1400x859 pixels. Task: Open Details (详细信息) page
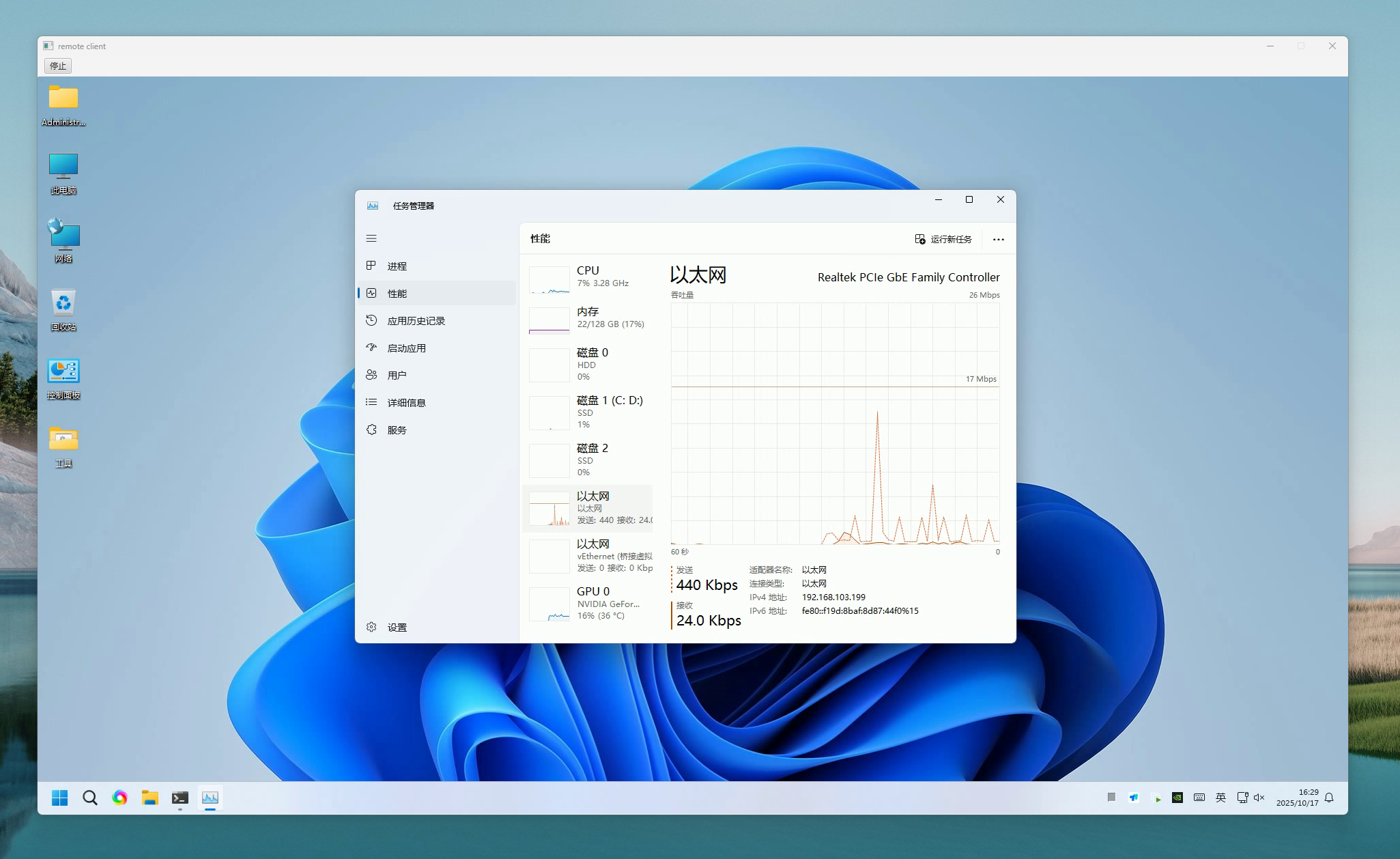tap(406, 403)
